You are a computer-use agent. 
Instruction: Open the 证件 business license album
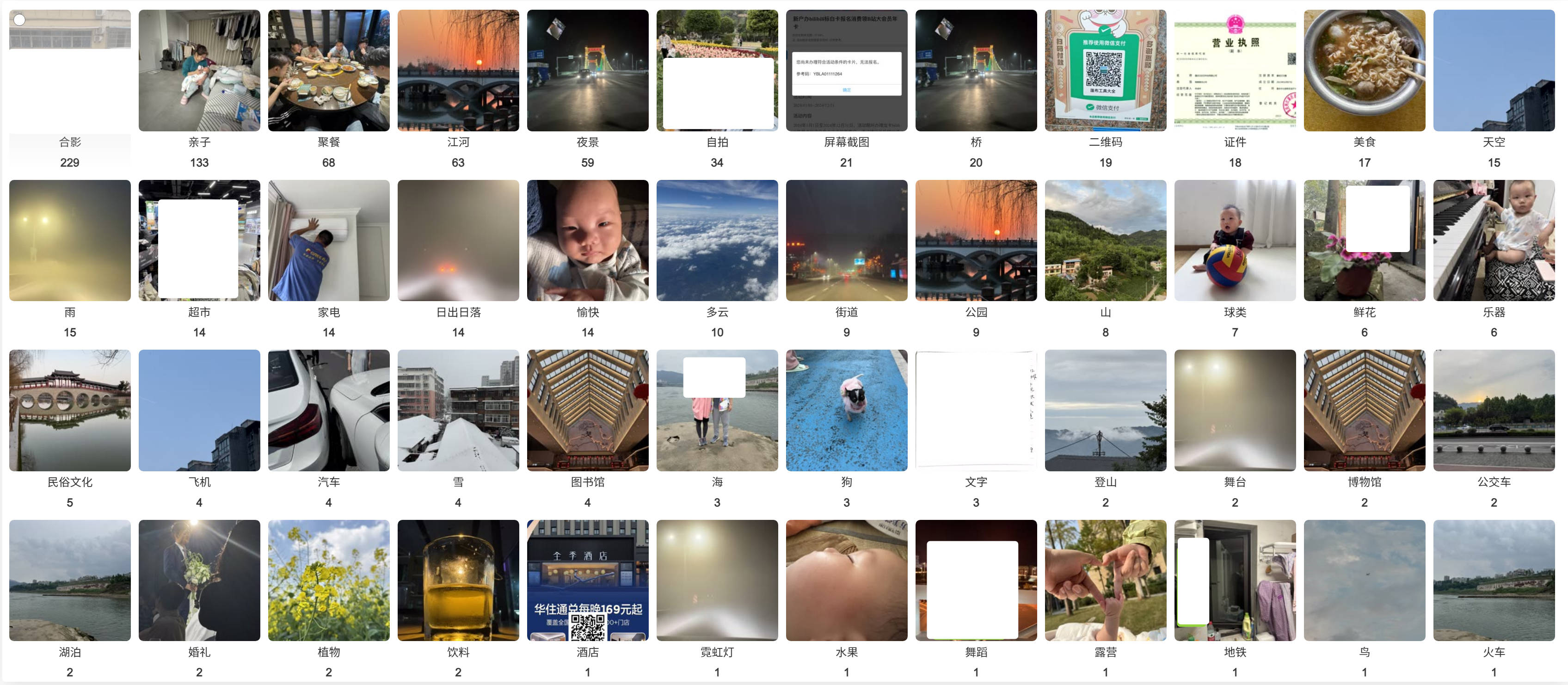click(1235, 70)
